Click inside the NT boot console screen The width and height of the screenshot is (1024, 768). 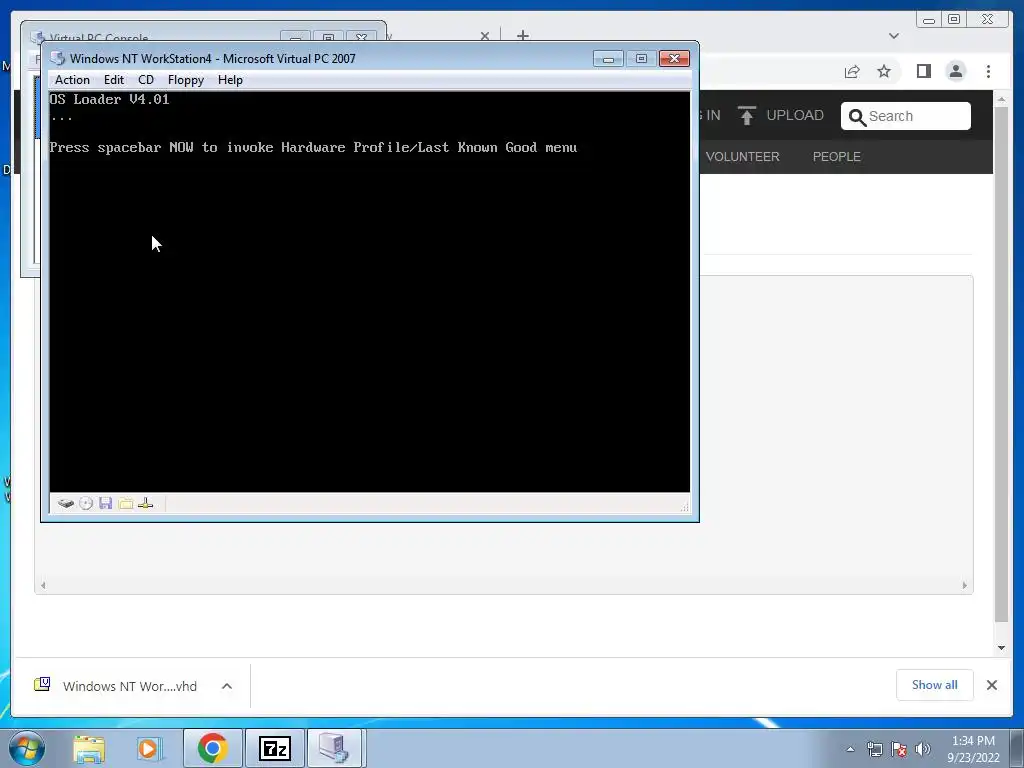[x=370, y=291]
